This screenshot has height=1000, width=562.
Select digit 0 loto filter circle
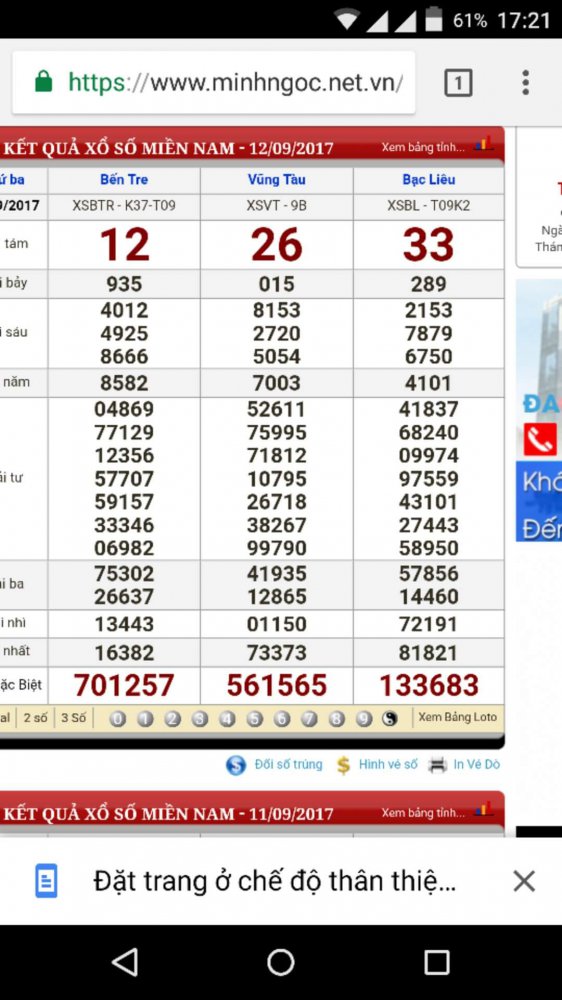click(117, 719)
